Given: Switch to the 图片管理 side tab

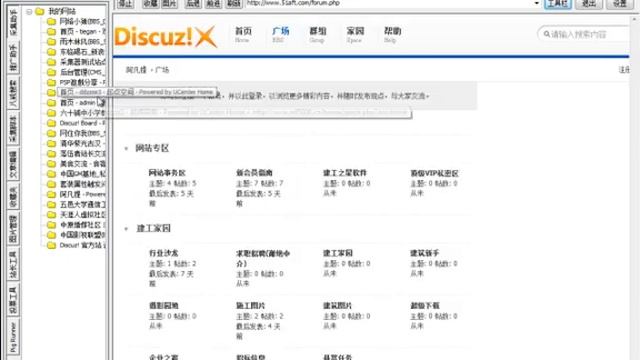Looking at the screenshot, I should click(13, 229).
